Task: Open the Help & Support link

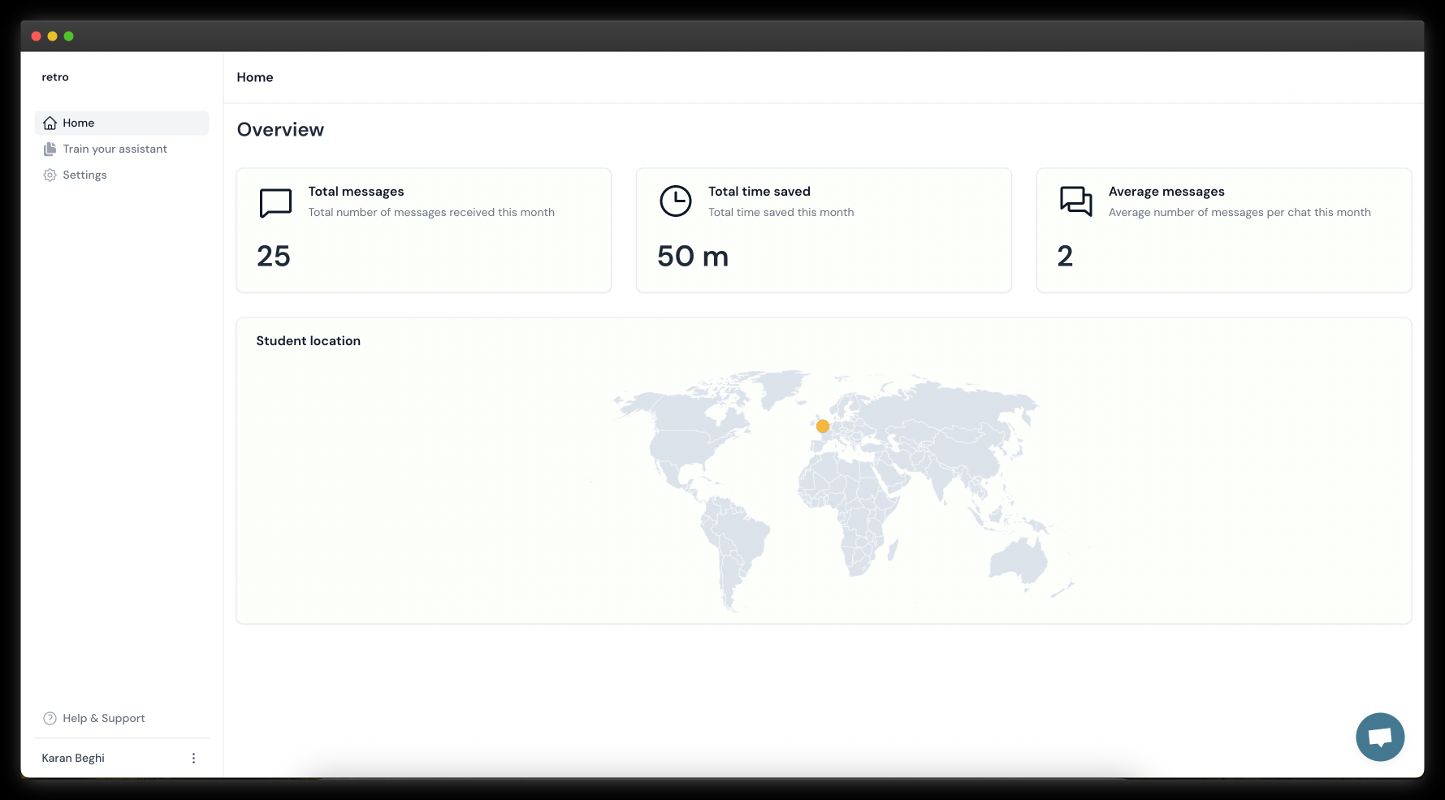Action: tap(104, 718)
